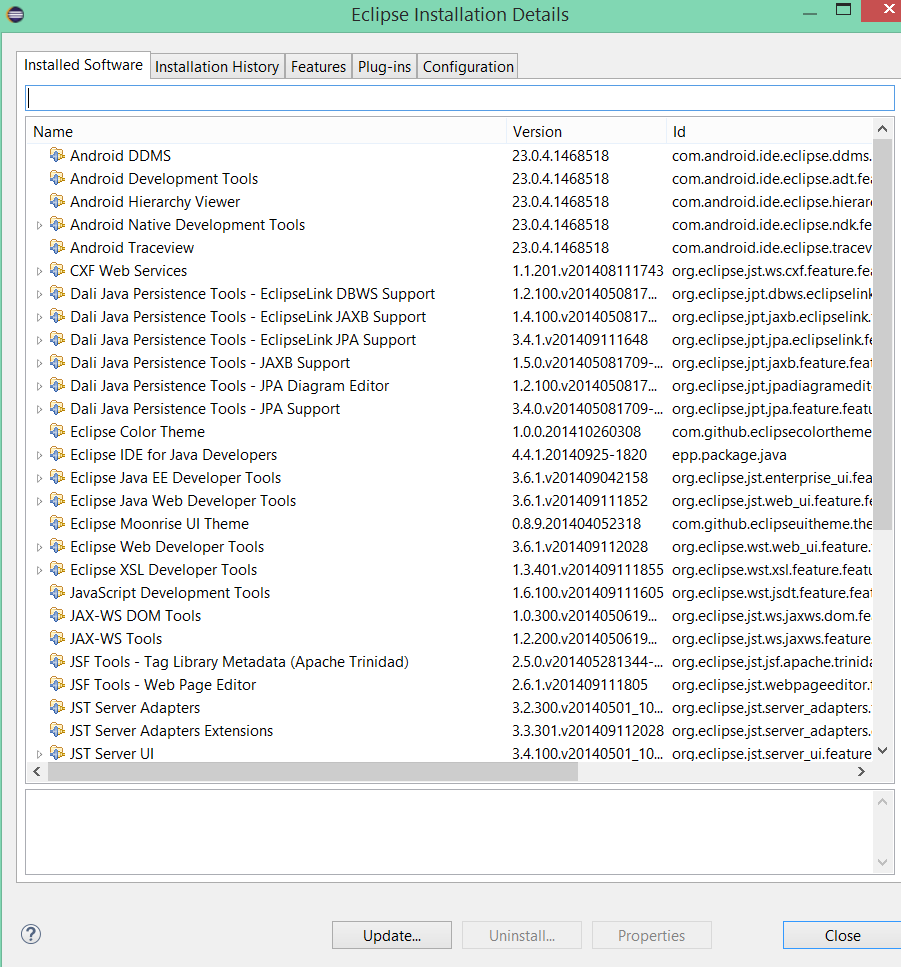Expand Android Native Development Tools node
Image resolution: width=901 pixels, height=967 pixels.
click(39, 226)
